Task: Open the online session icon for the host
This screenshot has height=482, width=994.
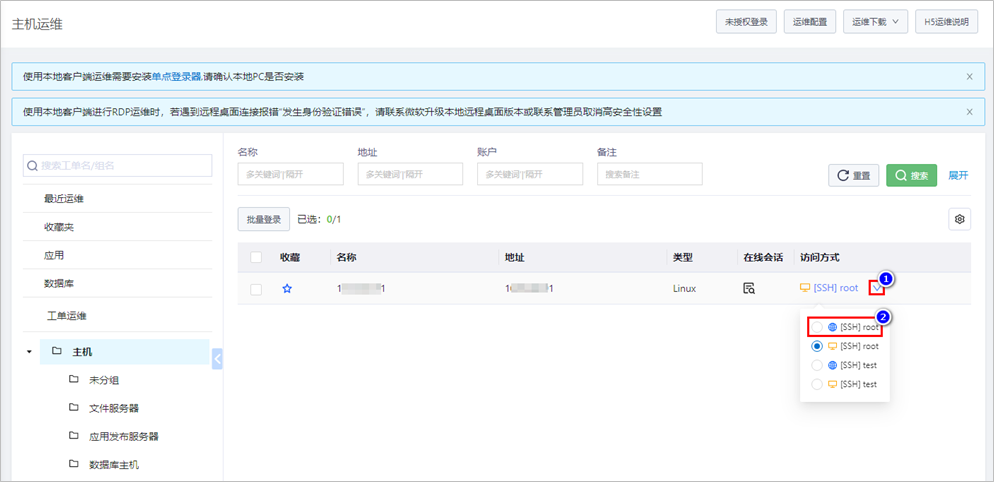Action: pyautogui.click(x=749, y=289)
